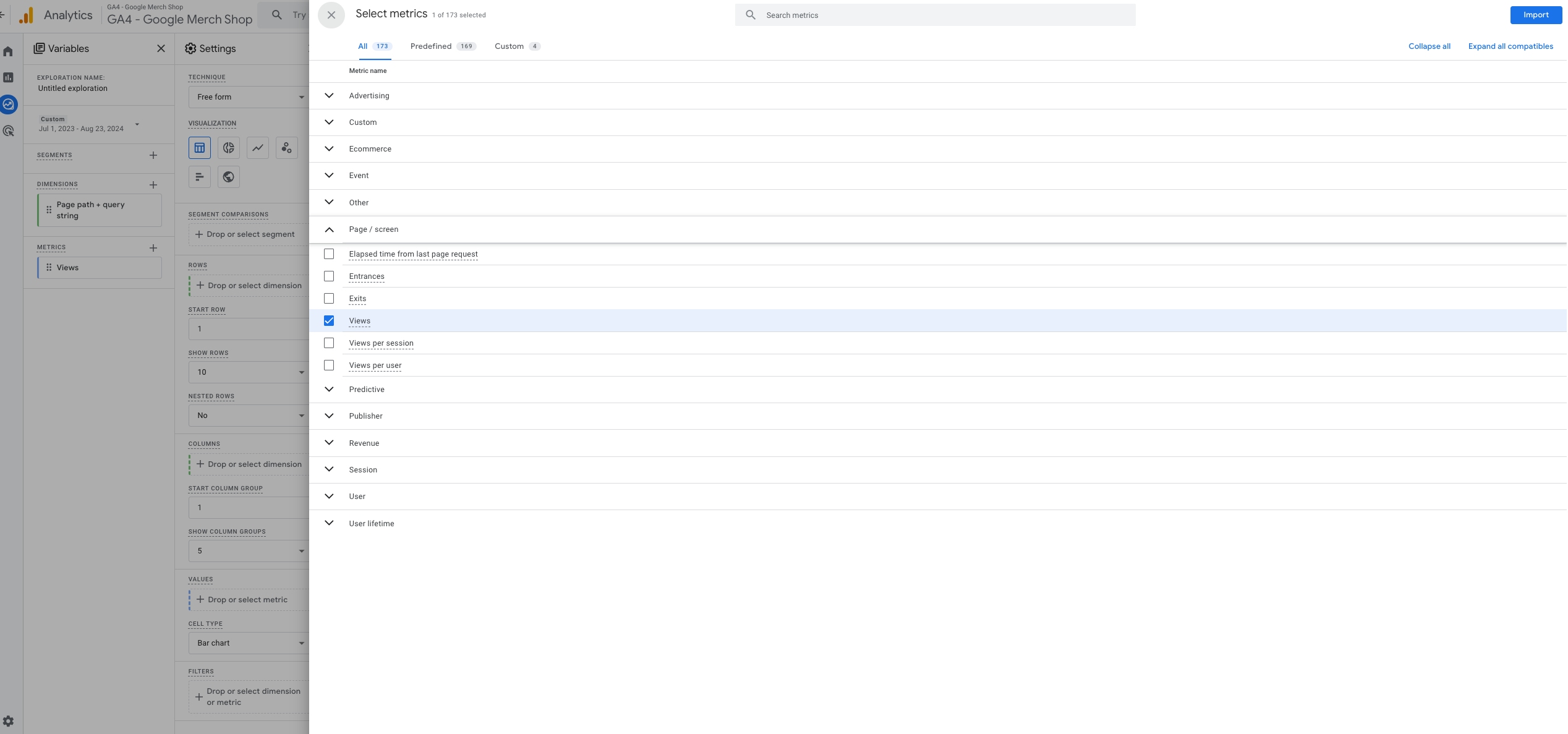Select the donut chart visualization

228,148
